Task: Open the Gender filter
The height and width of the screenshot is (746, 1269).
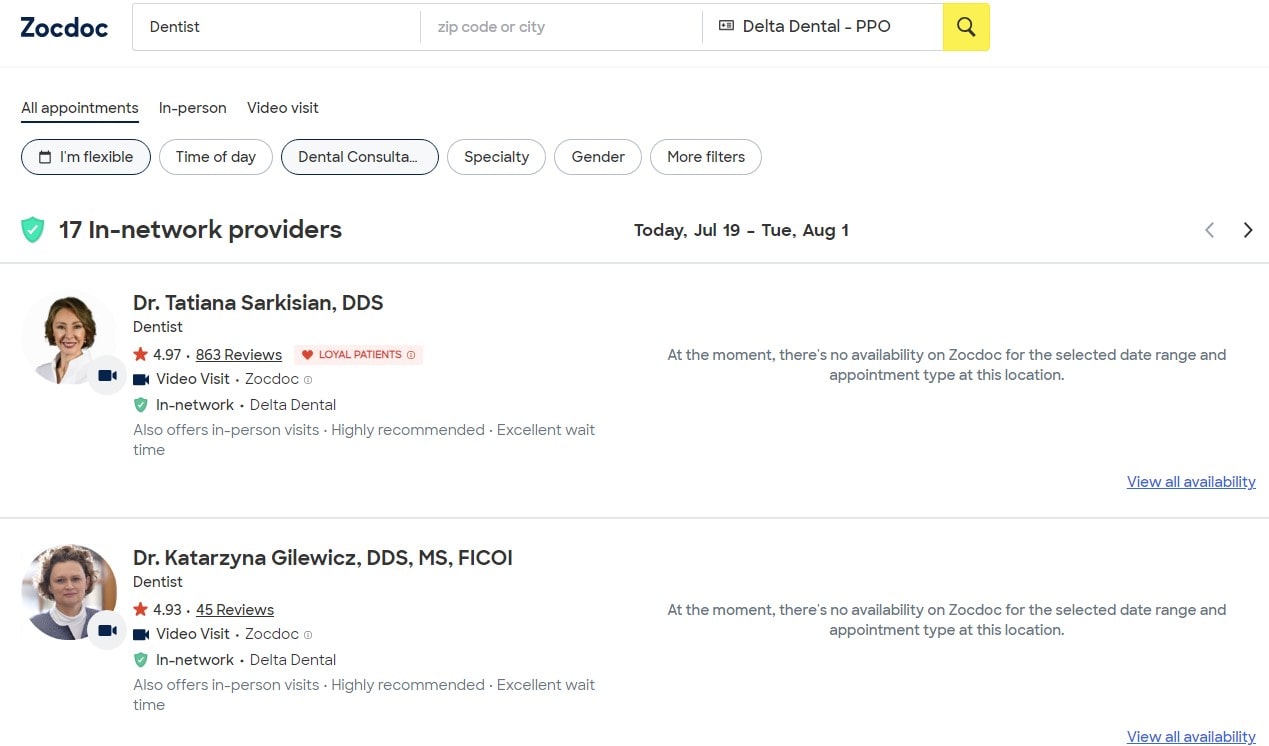Action: tap(598, 157)
